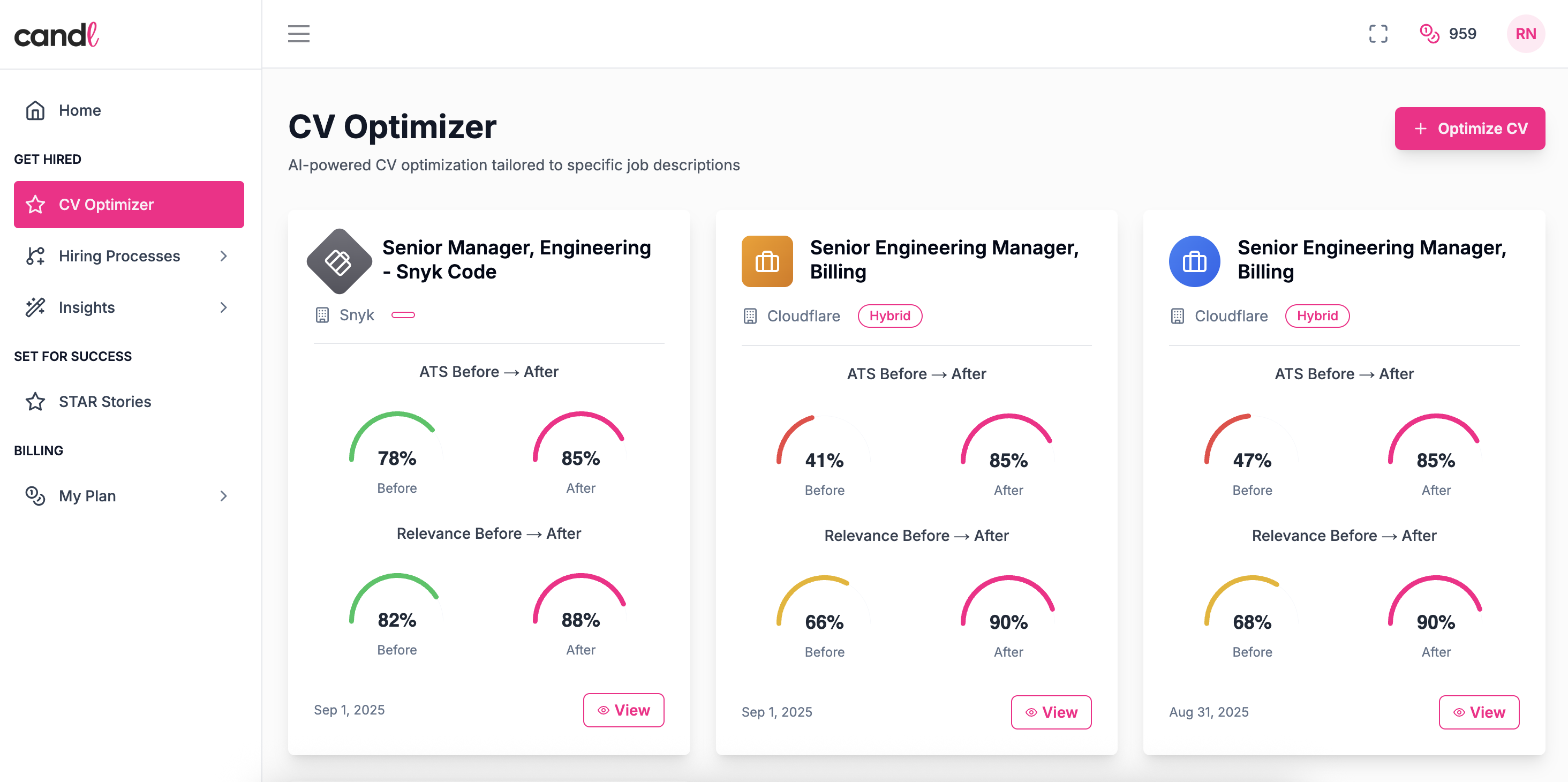The image size is (1568, 782).
Task: Expand the Insights menu item
Action: (224, 307)
